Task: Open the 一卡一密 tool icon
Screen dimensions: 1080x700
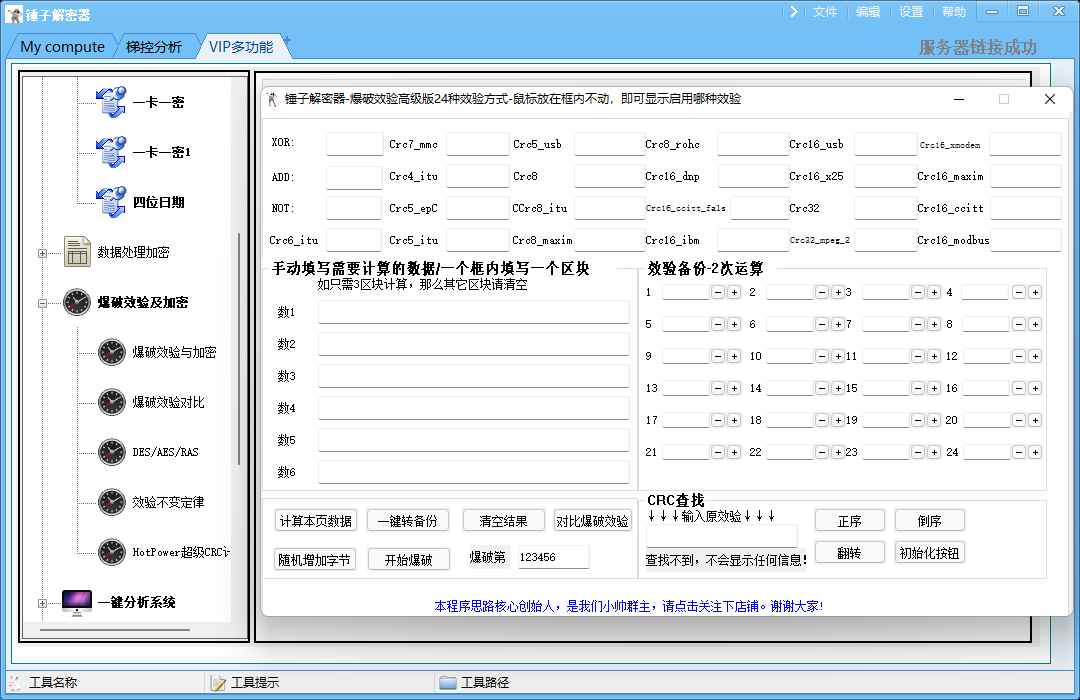Action: (111, 102)
